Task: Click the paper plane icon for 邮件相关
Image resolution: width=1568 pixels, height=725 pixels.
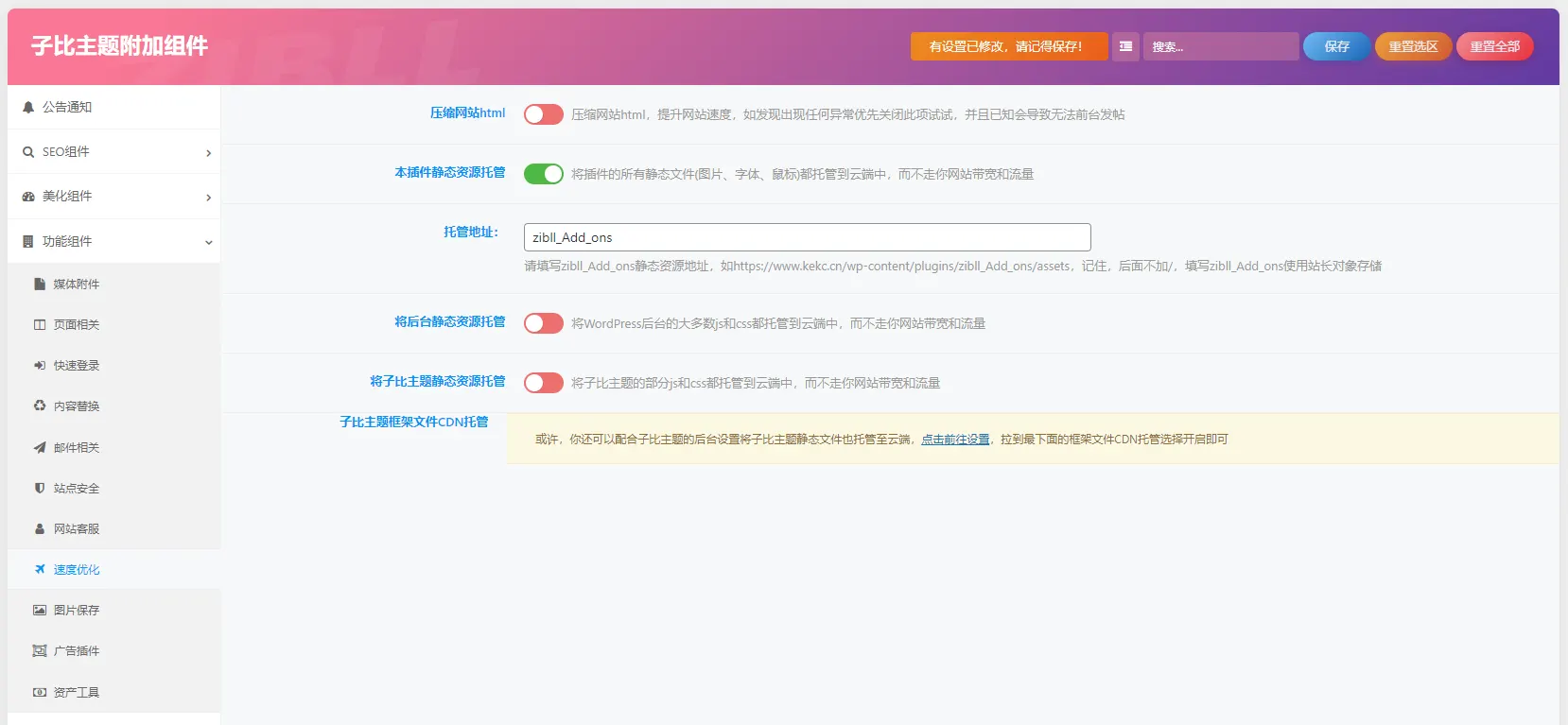Action: 40,448
